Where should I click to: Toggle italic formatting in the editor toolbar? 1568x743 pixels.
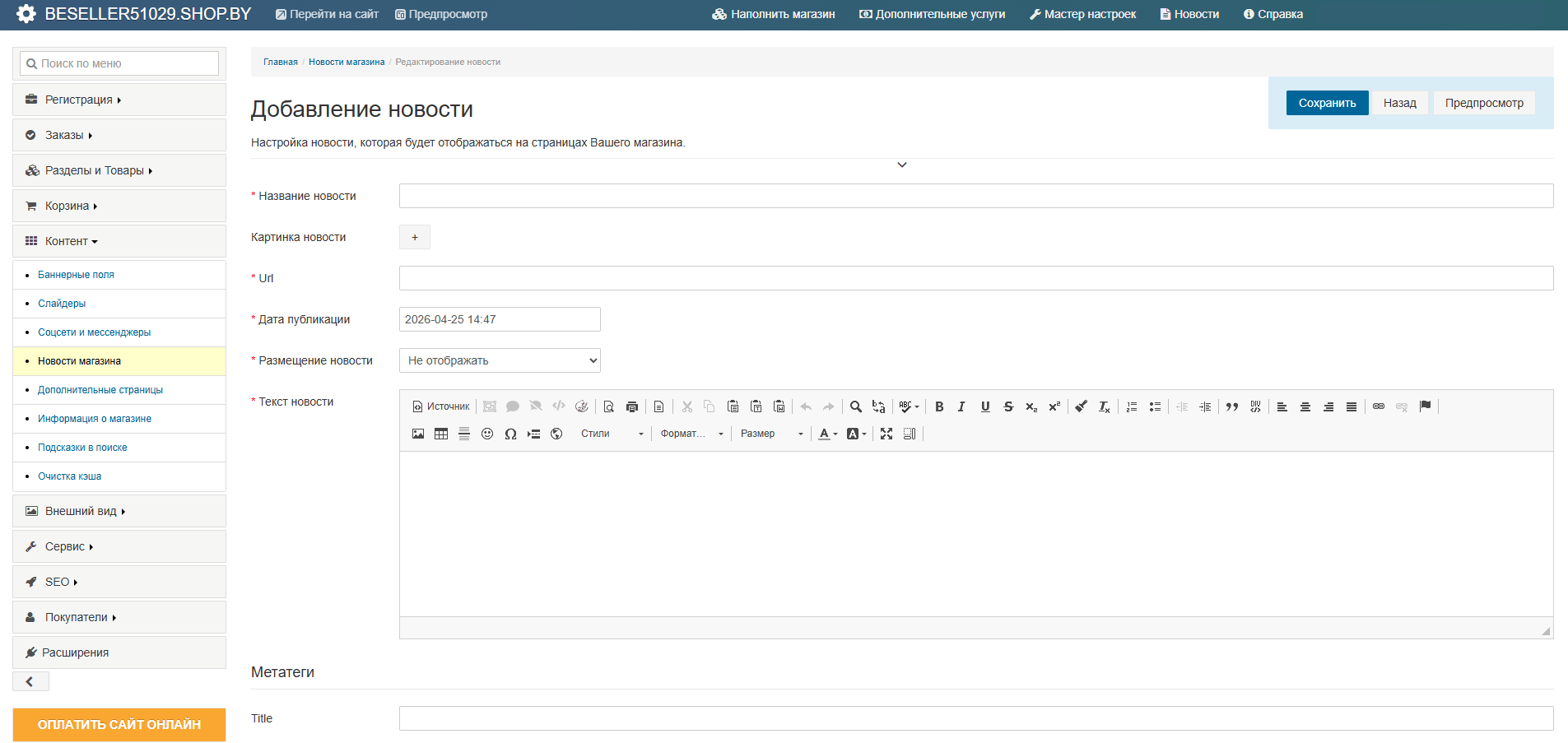(961, 406)
